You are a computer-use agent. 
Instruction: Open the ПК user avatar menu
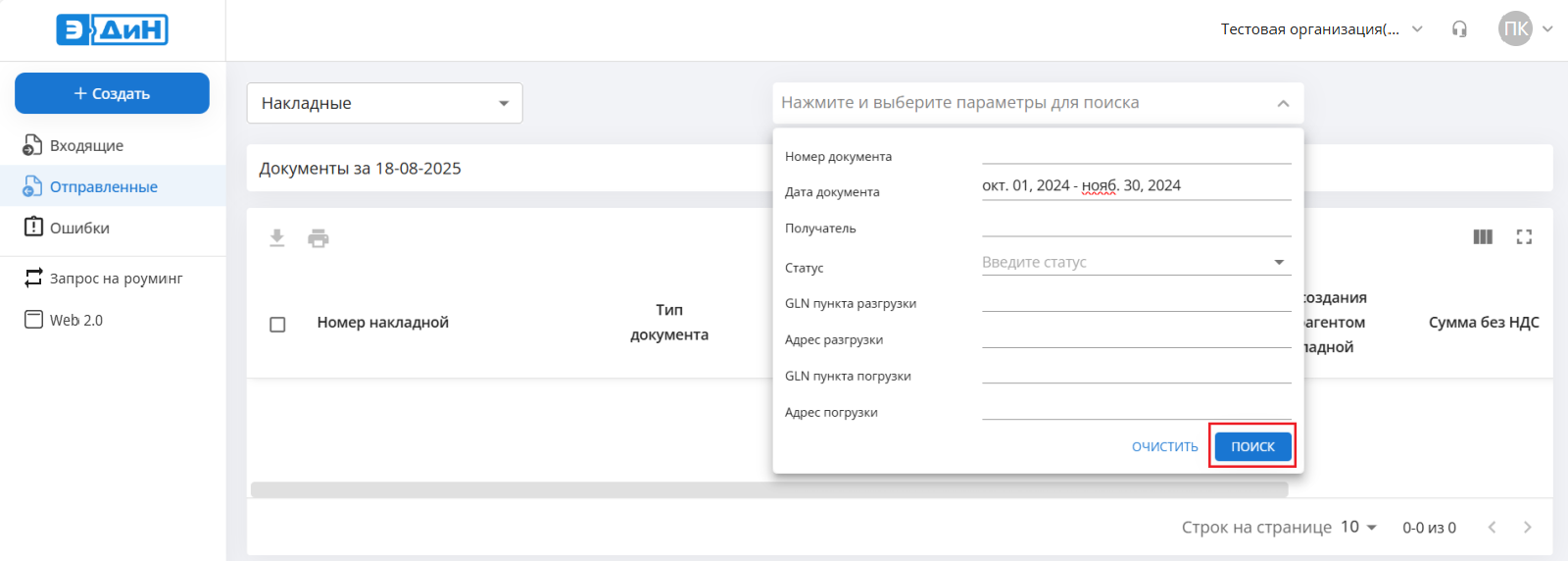(x=1516, y=28)
